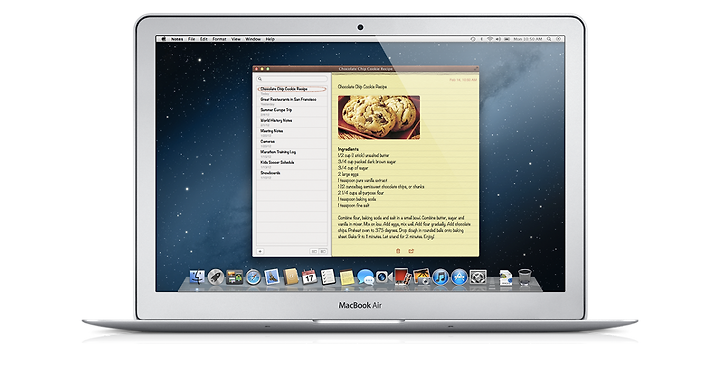The image size is (720, 369).
Task: Click Time Machine icon in menu bar
Action: coord(473,39)
